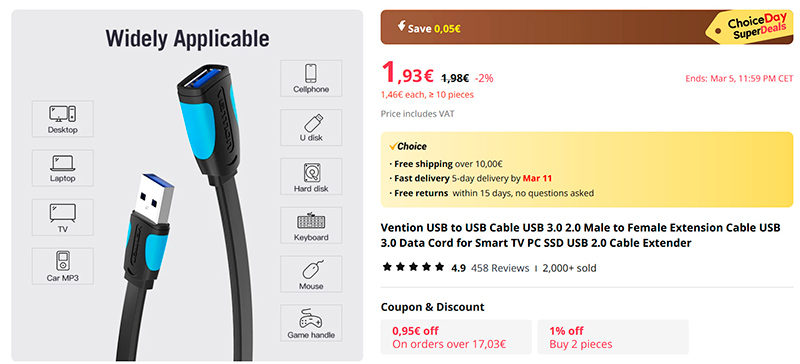Click the Choice checkmark label

coord(408,147)
